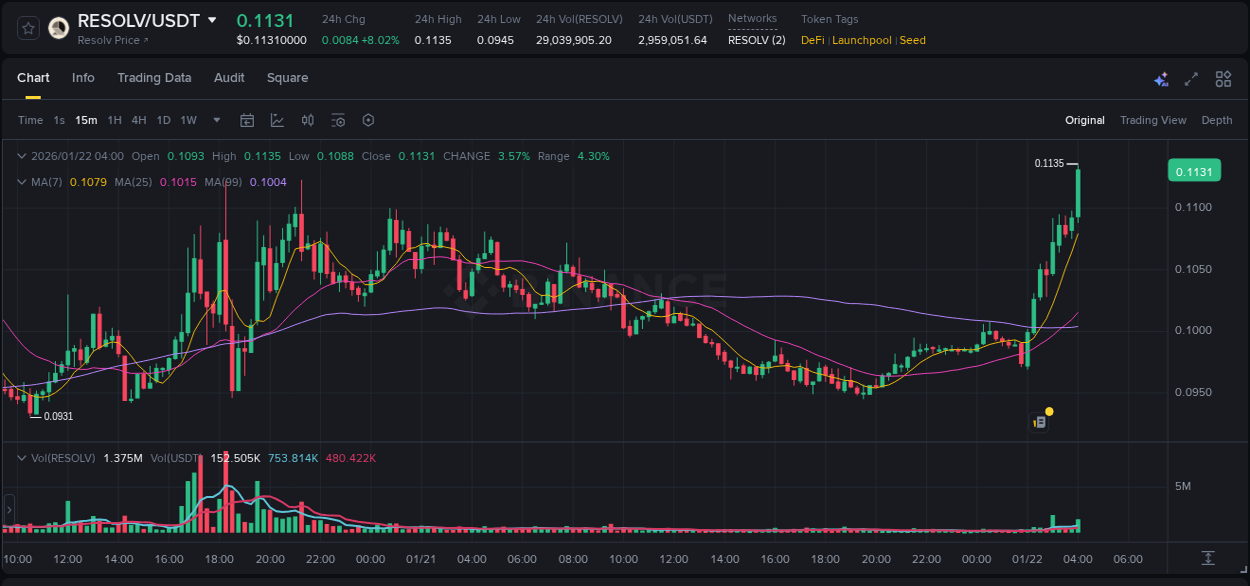Click the calendar go-to-date icon

point(247,120)
